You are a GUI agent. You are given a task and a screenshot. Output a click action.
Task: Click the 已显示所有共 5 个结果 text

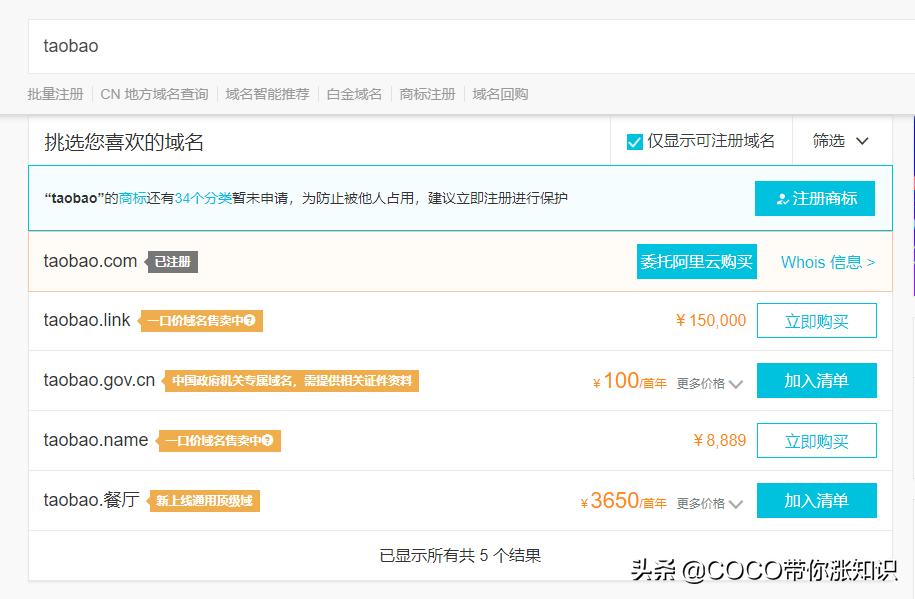point(460,555)
